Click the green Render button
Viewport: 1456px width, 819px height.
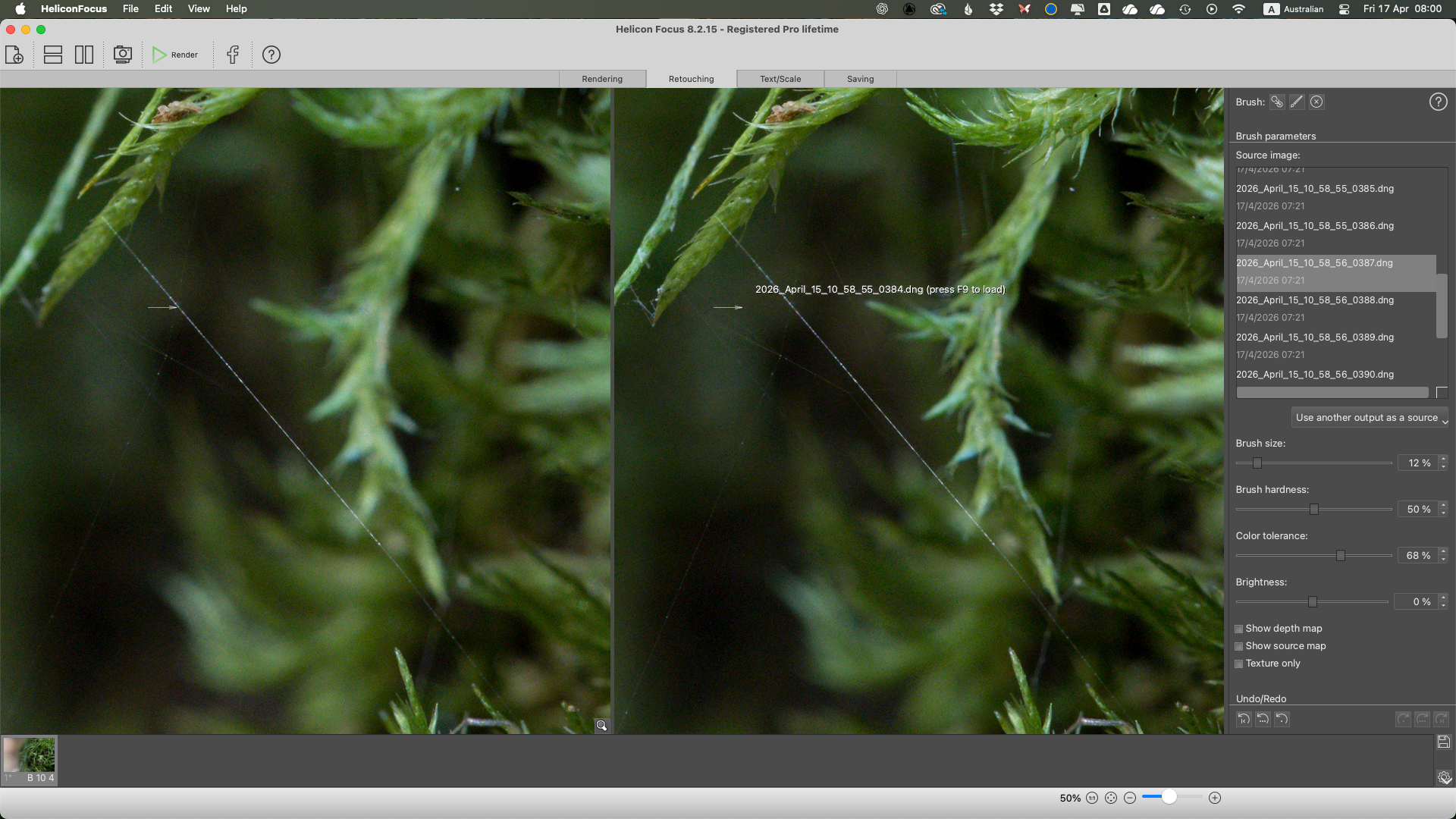(176, 55)
